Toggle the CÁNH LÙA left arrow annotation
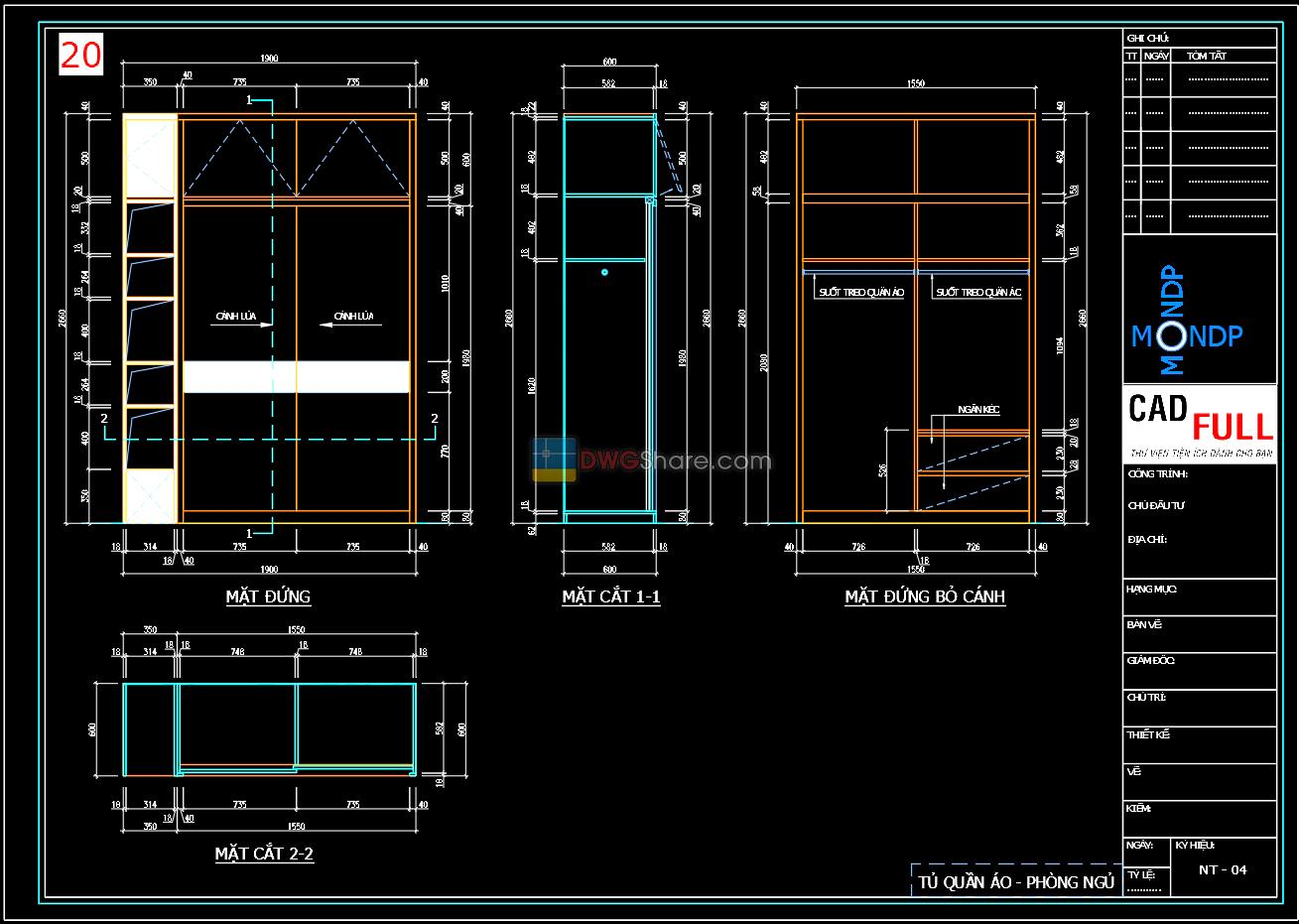The height and width of the screenshot is (924, 1299). click(x=235, y=314)
